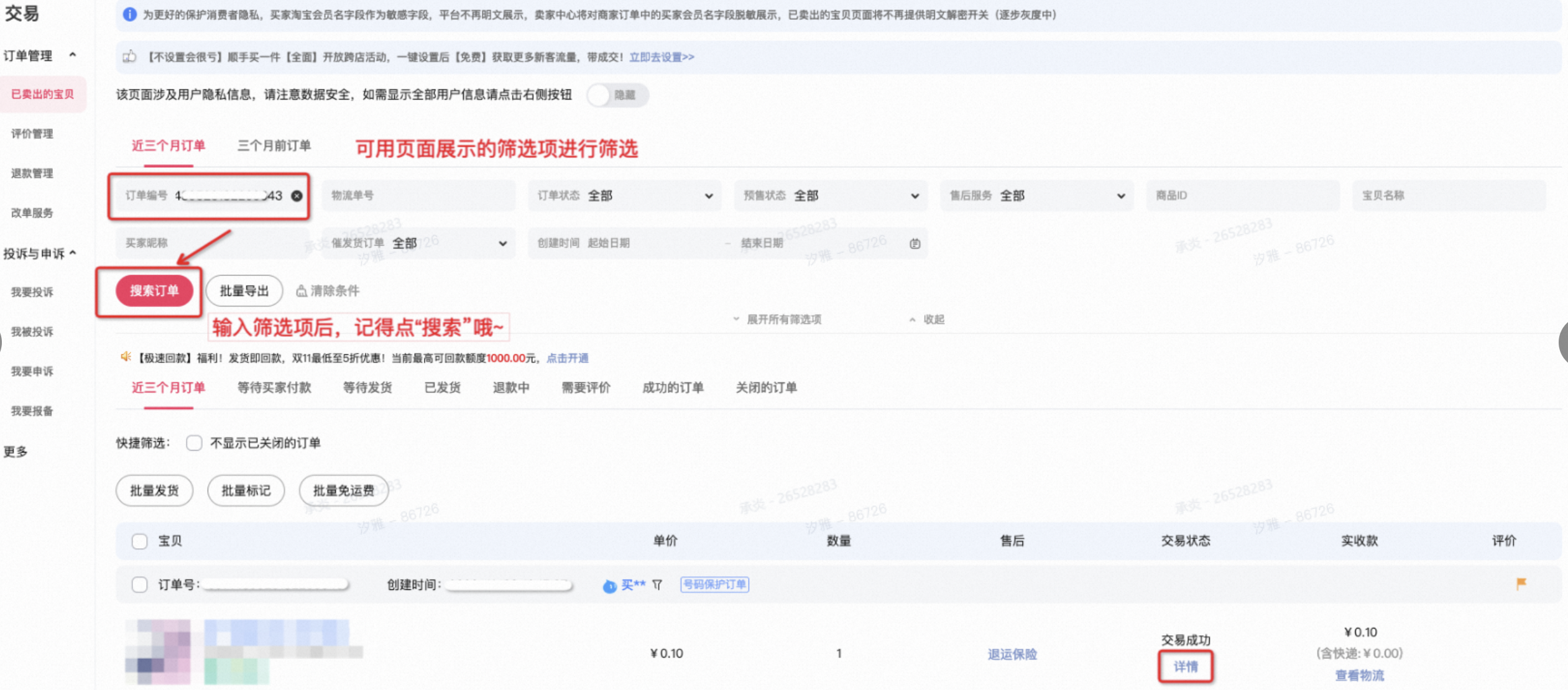Click the 批量发货 button
Screen dimensions: 1568x690
pyautogui.click(x=154, y=490)
